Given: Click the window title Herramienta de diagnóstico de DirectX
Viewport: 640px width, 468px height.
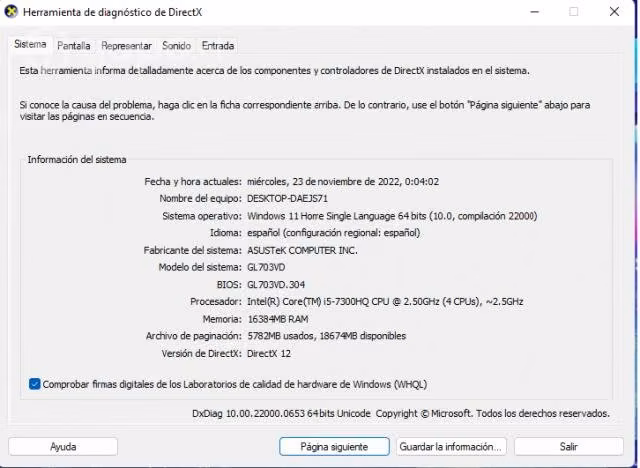Looking at the screenshot, I should point(113,12).
